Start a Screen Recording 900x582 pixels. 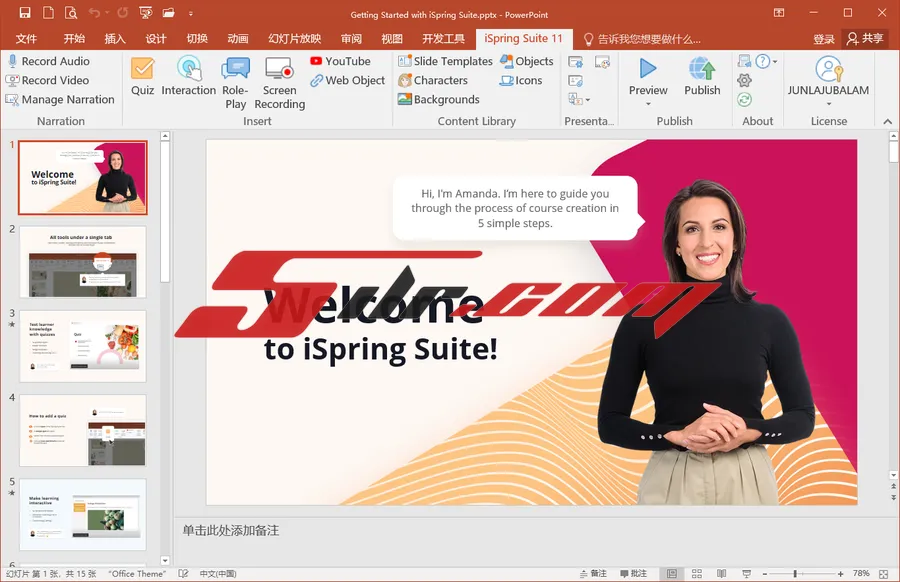point(280,83)
